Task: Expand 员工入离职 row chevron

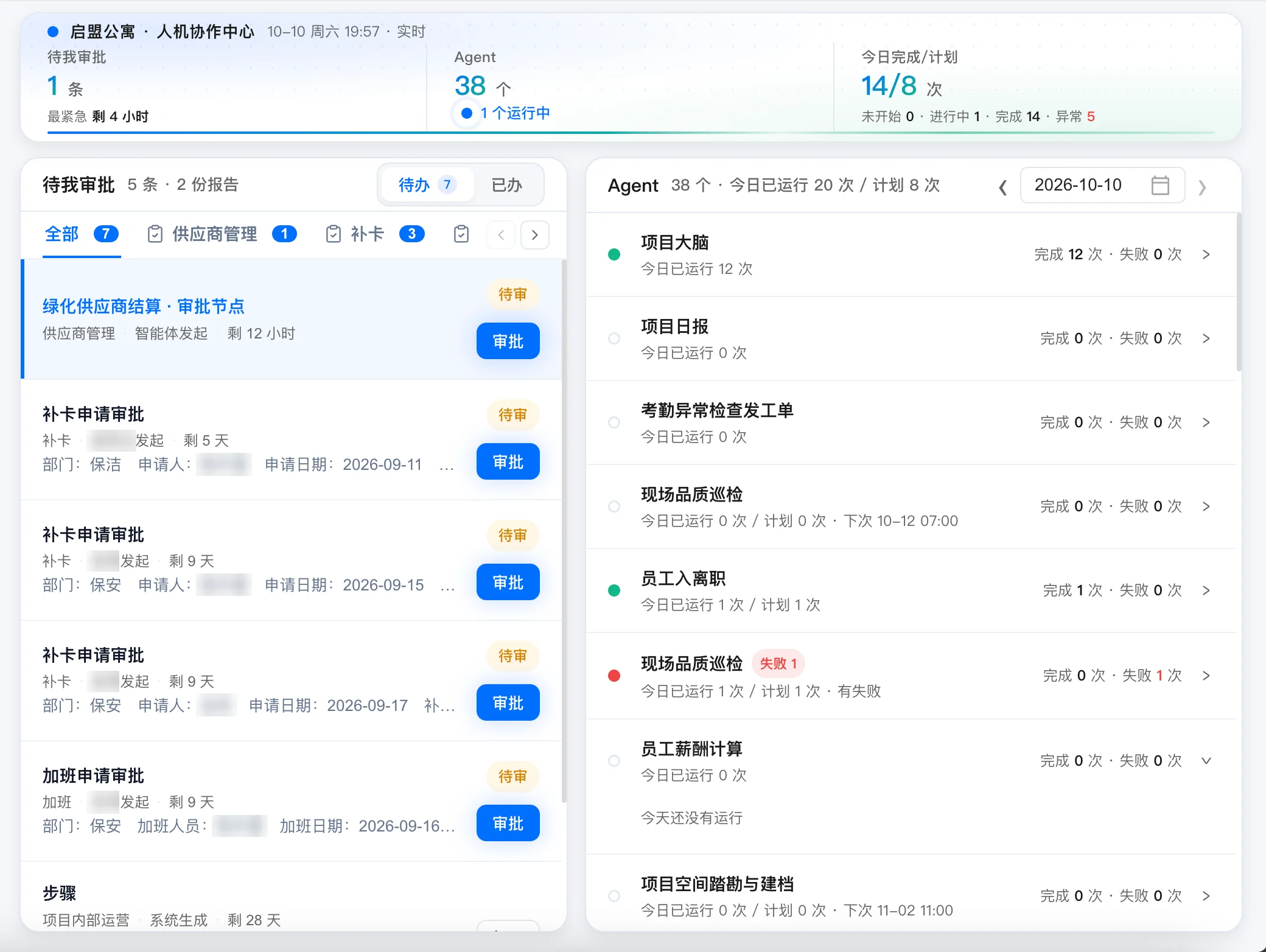Action: pos(1206,590)
